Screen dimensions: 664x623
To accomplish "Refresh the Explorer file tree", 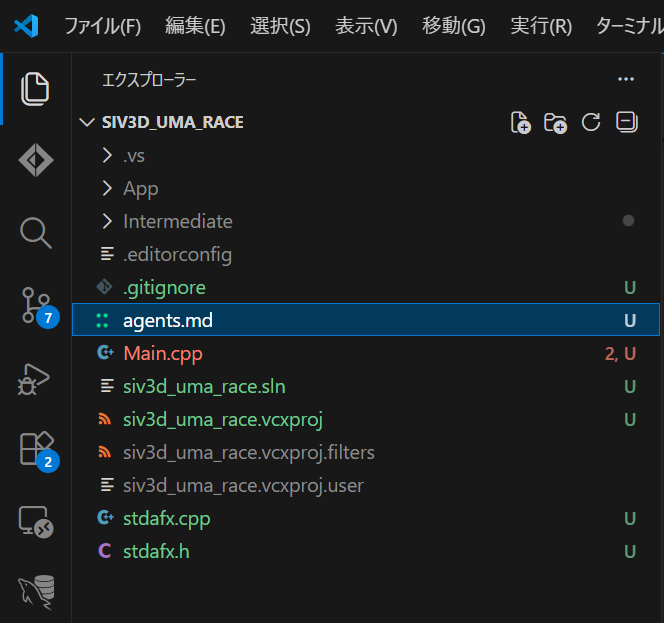I will coord(591,122).
